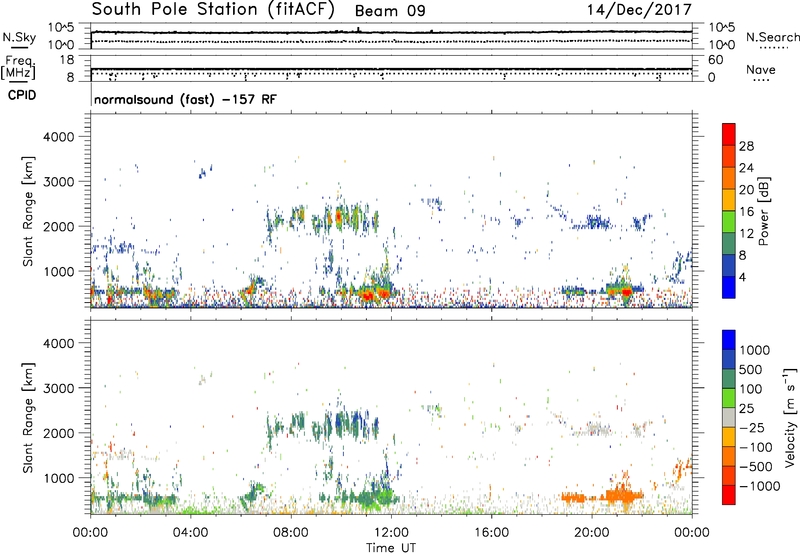Click 'Slant Range [km]' label of power panel
800x554 pixels.
[x=28, y=211]
